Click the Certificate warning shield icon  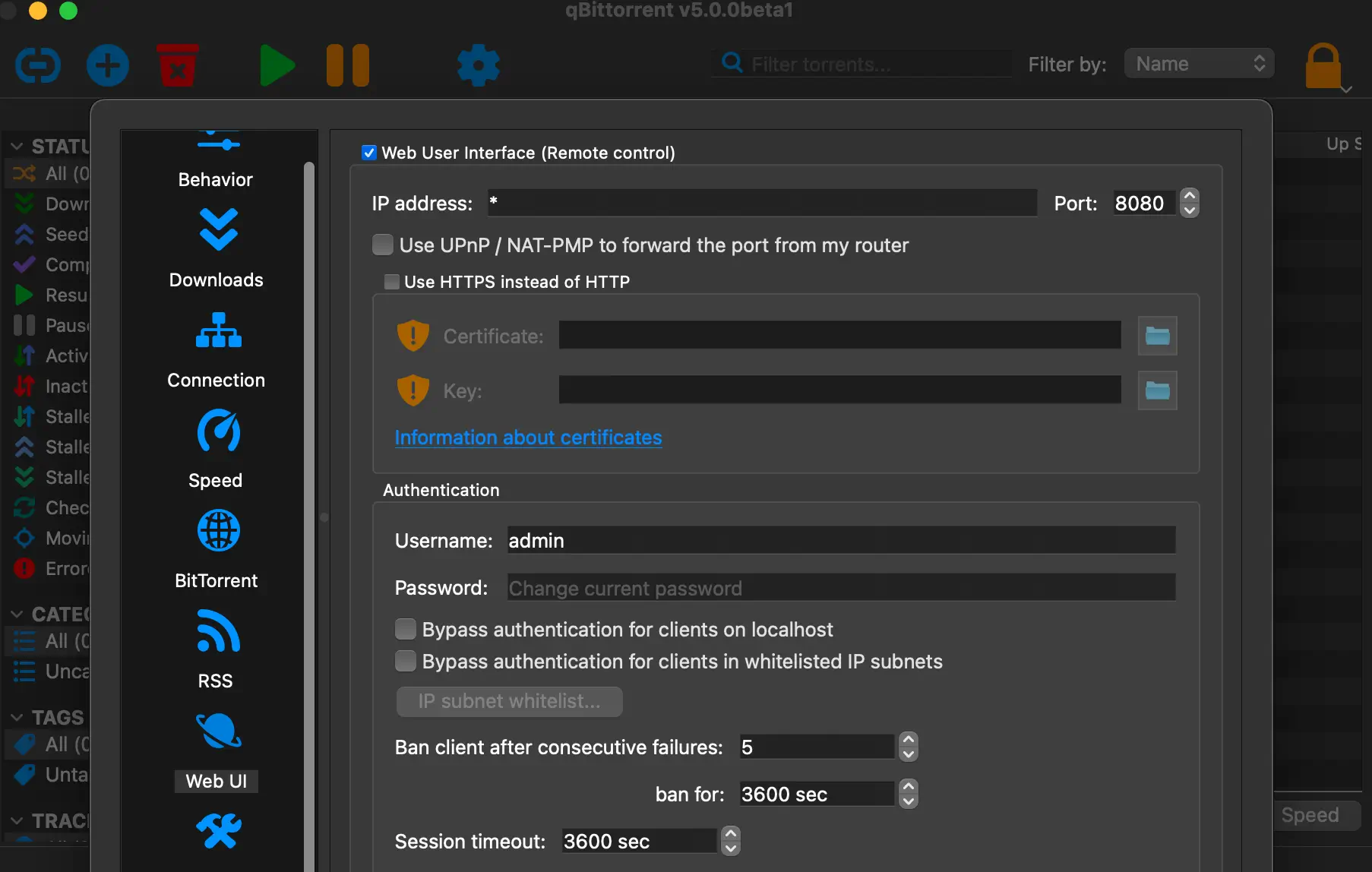click(413, 335)
